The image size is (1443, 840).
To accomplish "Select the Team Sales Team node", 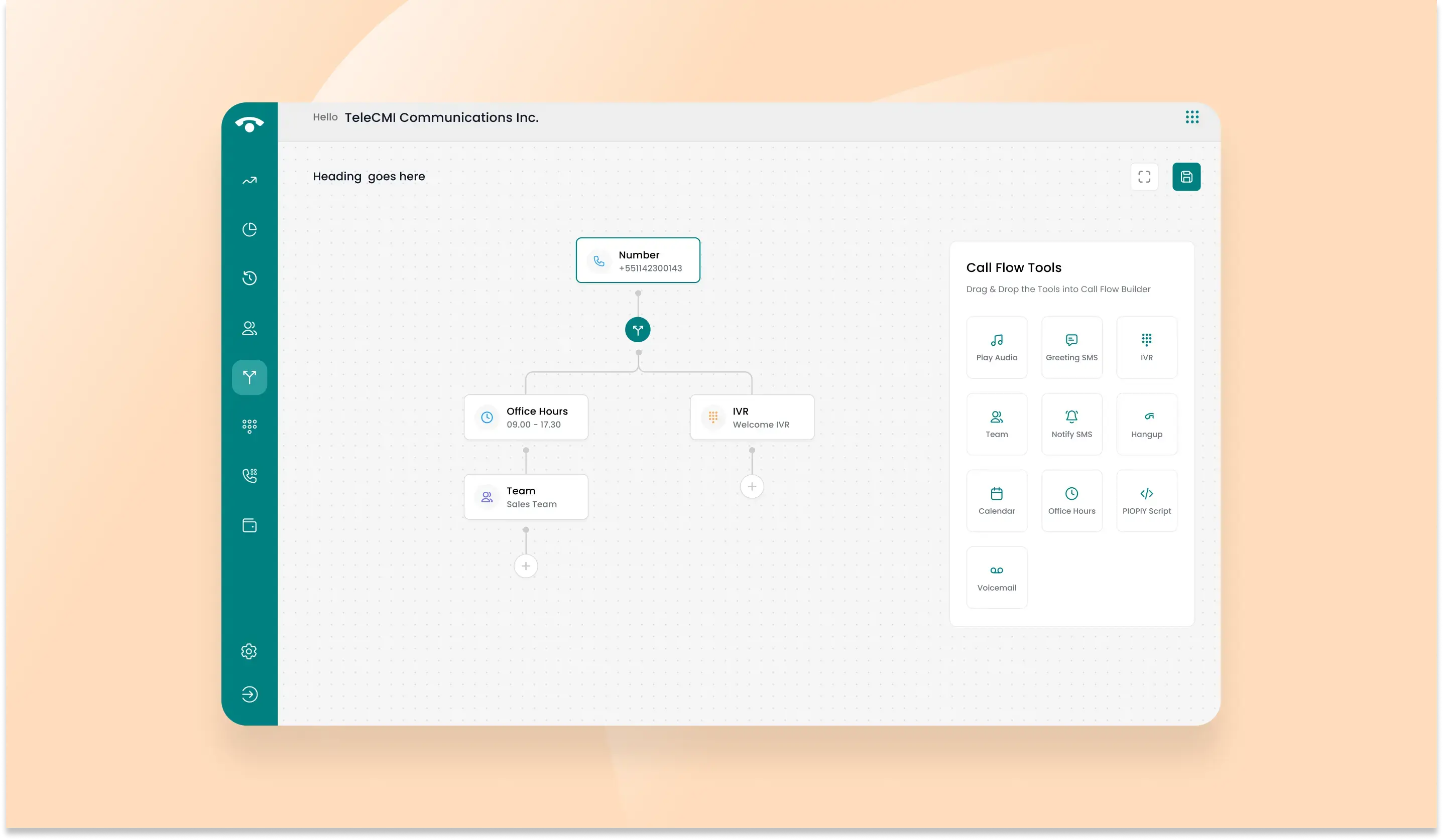I will coord(526,497).
